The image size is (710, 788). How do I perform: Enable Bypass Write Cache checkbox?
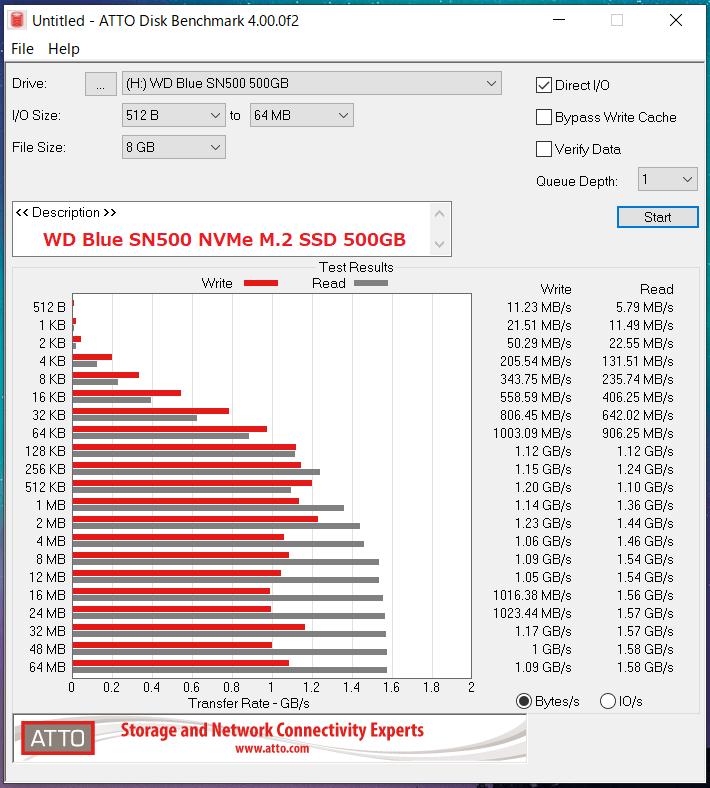click(544, 117)
